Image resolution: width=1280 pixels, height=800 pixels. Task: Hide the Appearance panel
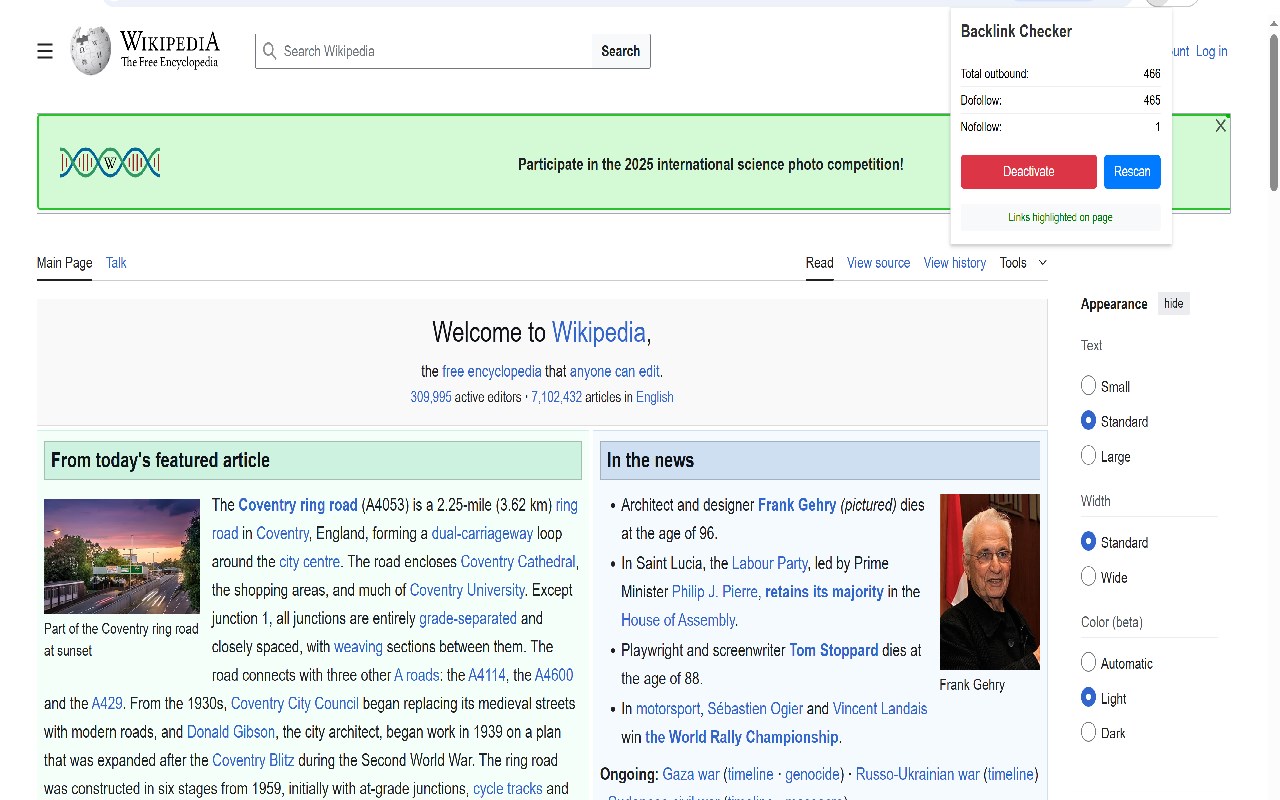coord(1173,304)
